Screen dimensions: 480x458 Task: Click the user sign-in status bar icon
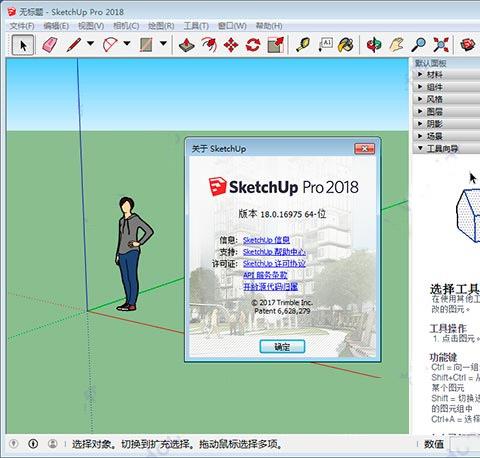[x=52, y=444]
